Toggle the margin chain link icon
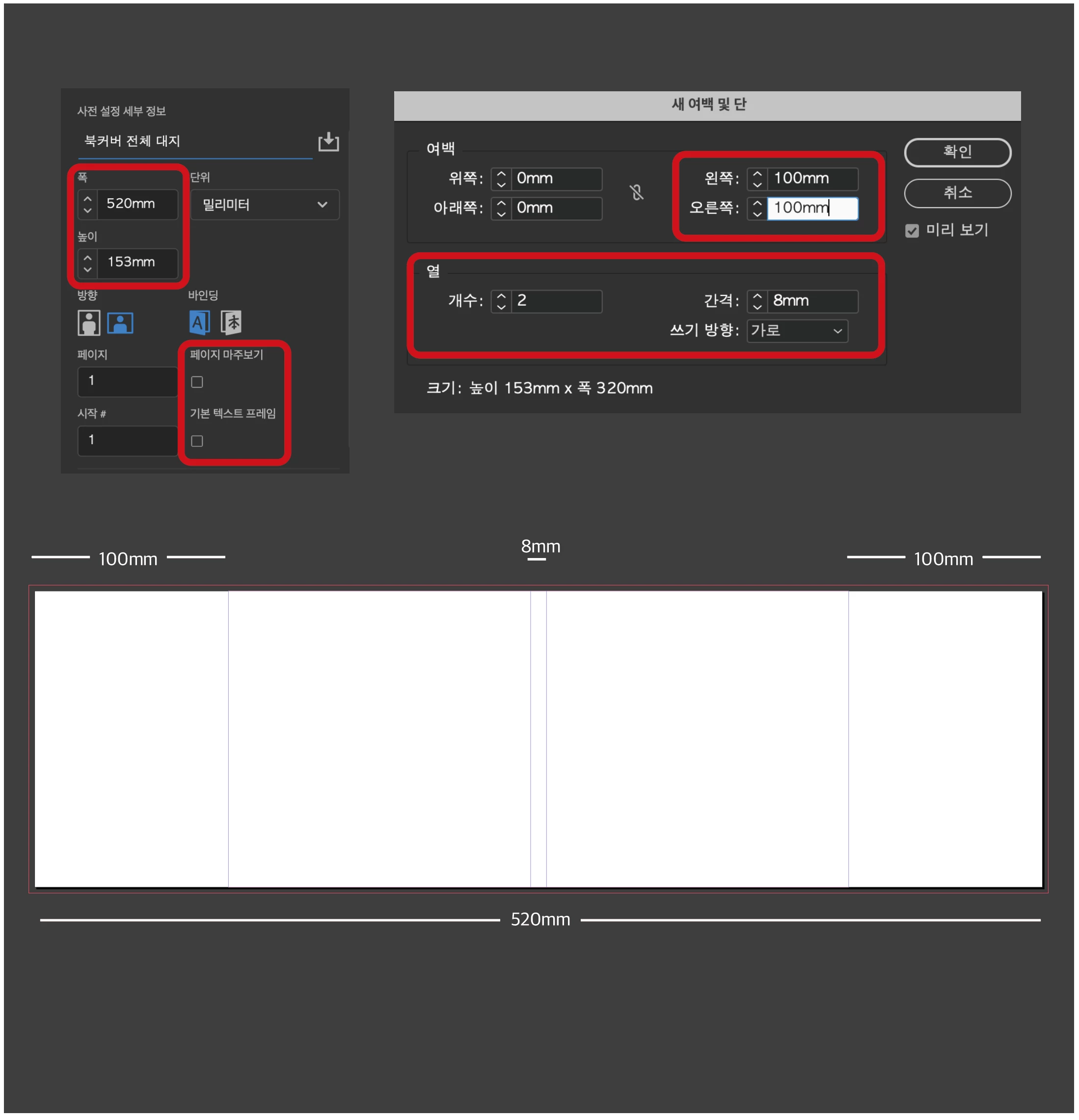The width and height of the screenshot is (1079, 1120). (637, 192)
